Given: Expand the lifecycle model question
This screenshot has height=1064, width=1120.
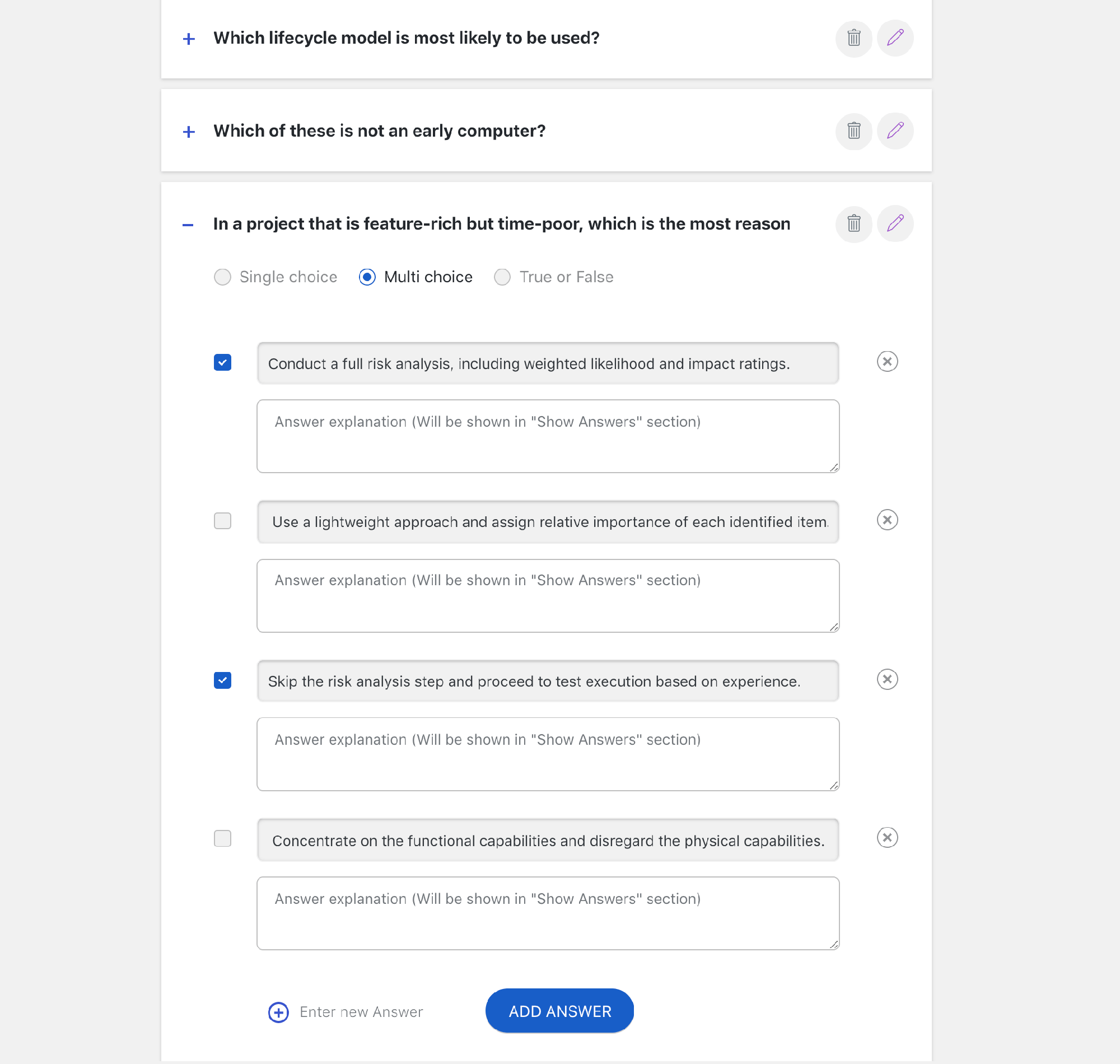Looking at the screenshot, I should pos(189,39).
